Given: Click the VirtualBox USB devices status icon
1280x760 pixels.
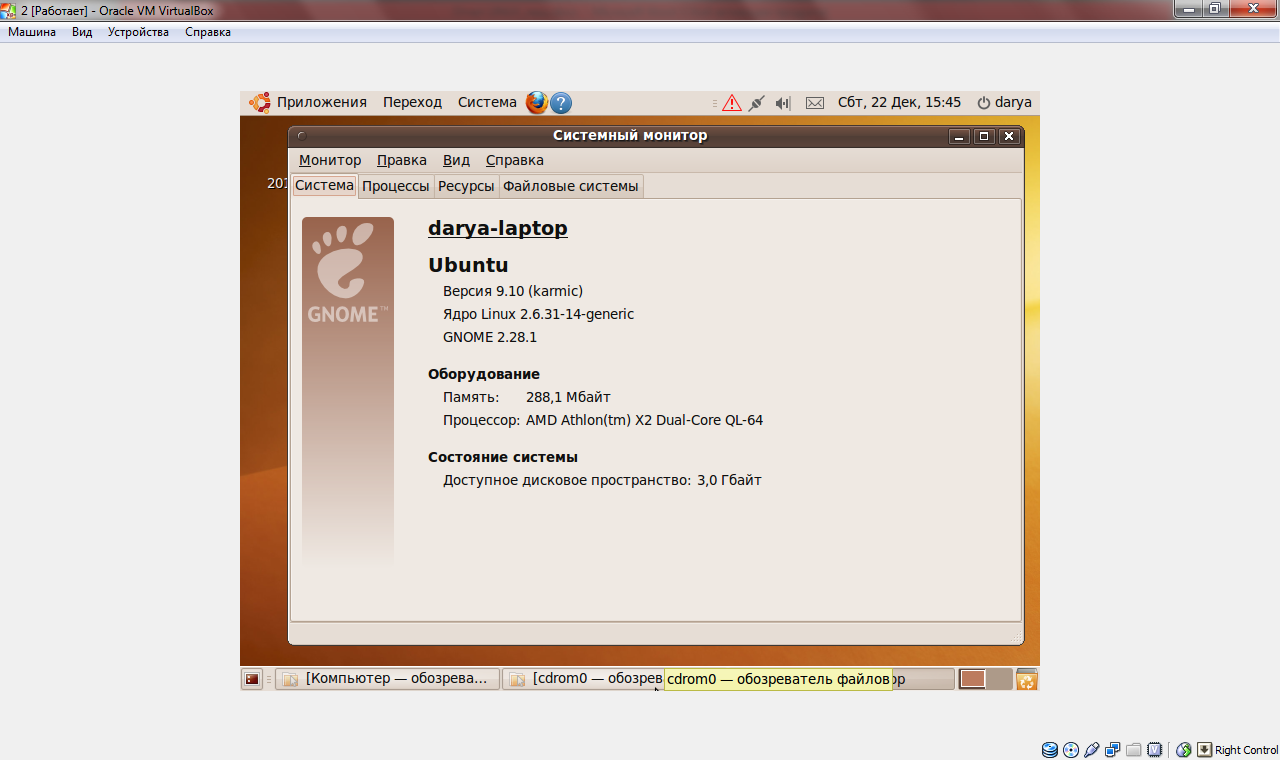Looking at the screenshot, I should 1092,749.
